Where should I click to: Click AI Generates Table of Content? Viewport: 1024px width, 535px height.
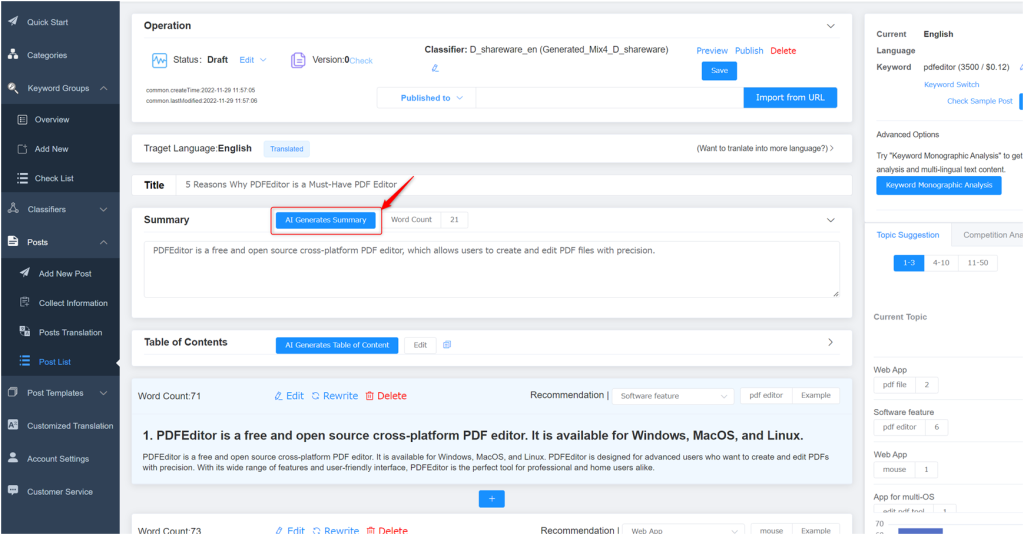click(337, 345)
